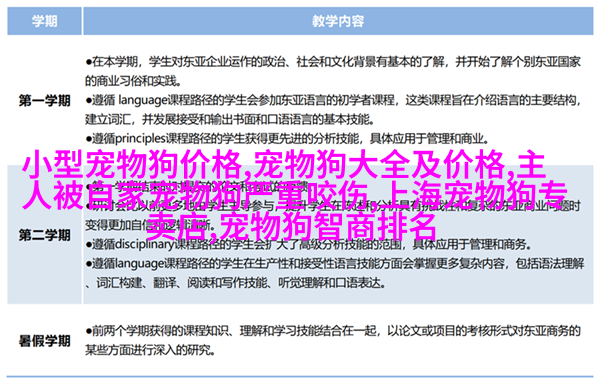600x384 pixels.
Task: Select the '第二学期' row label
Action: point(44,235)
